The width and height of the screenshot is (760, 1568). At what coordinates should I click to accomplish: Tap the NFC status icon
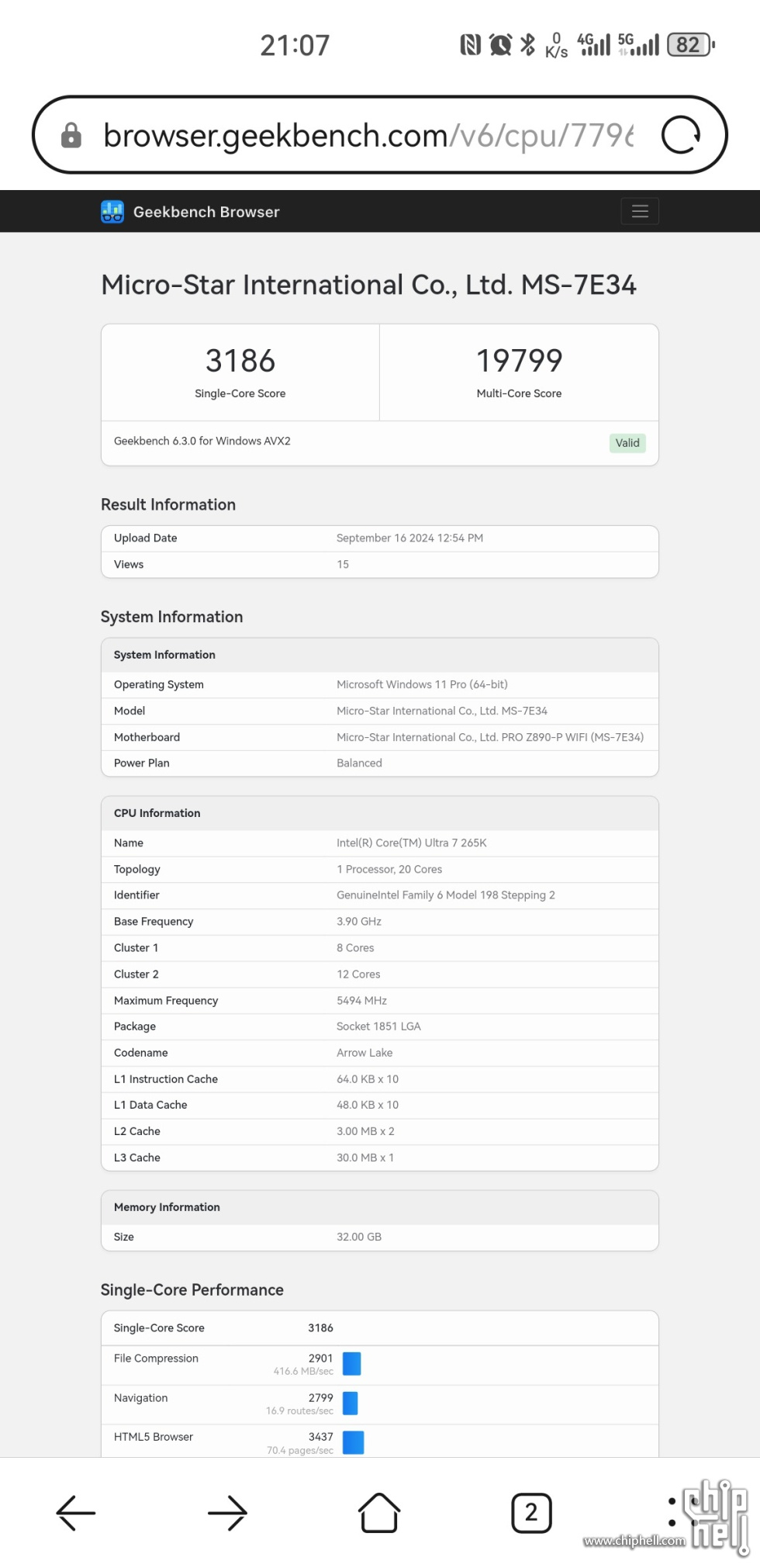(470, 45)
